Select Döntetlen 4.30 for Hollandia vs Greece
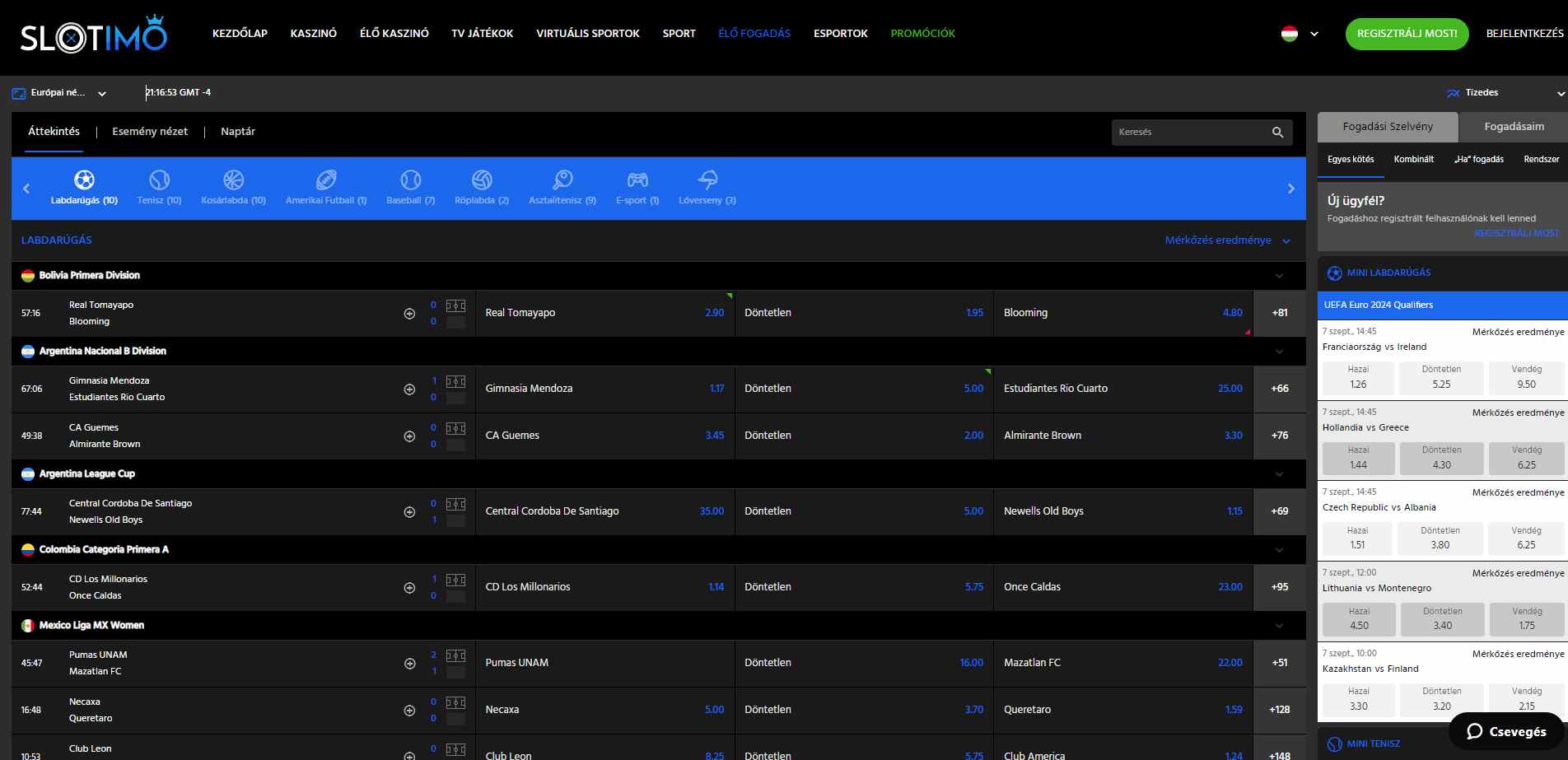The image size is (1568, 760). pos(1442,458)
